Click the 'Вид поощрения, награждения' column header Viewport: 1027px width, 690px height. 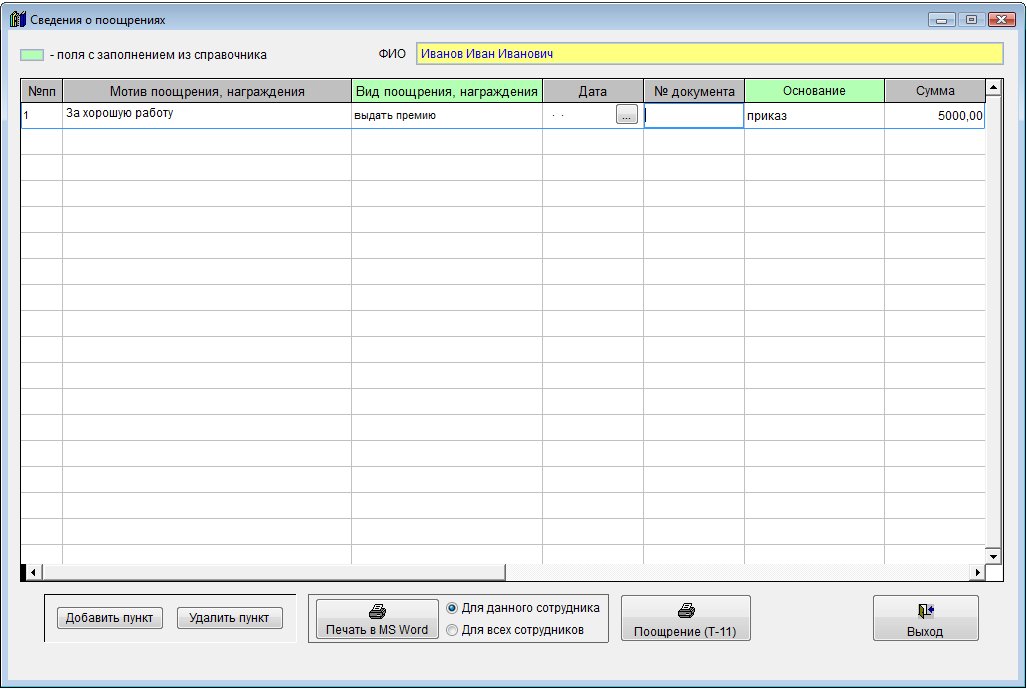click(447, 91)
